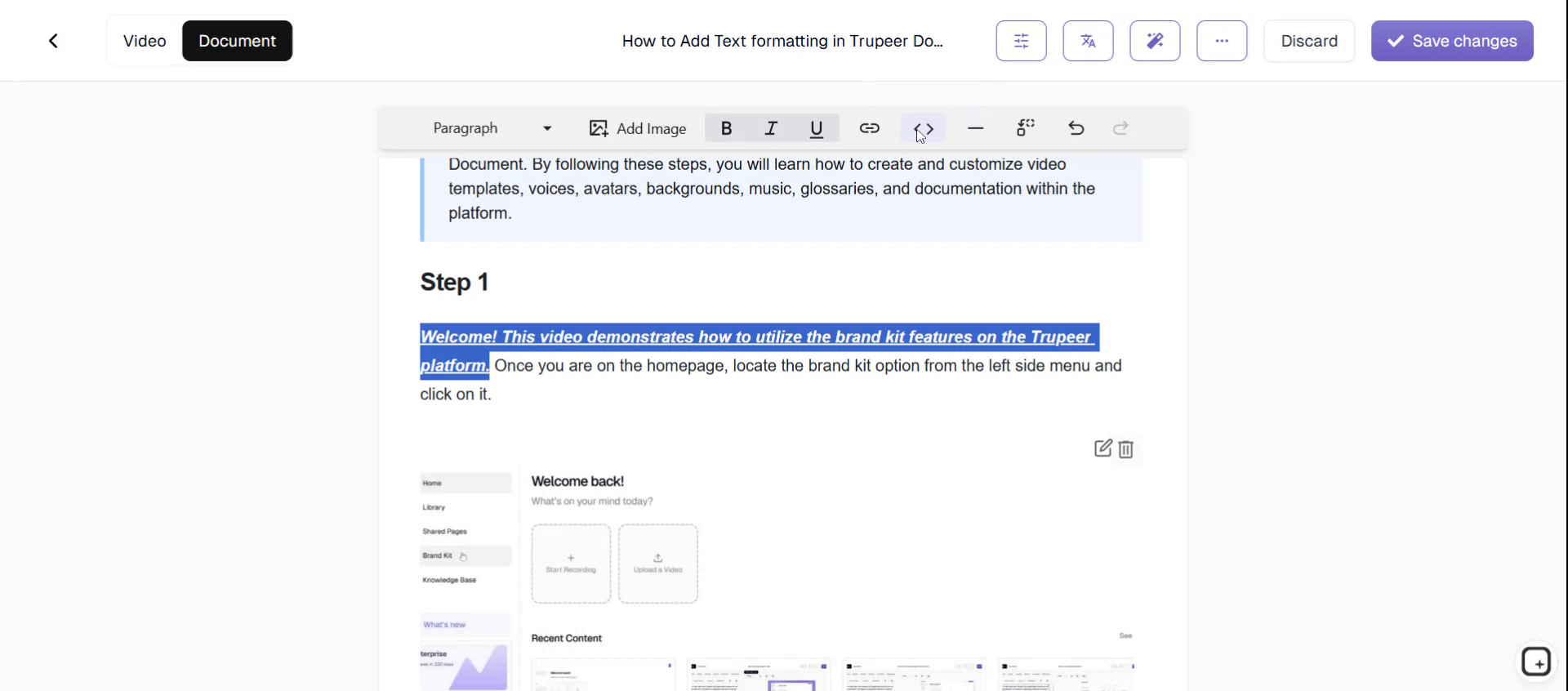Switch to the Video tab
Screen dimensions: 1568x691
[x=145, y=41]
